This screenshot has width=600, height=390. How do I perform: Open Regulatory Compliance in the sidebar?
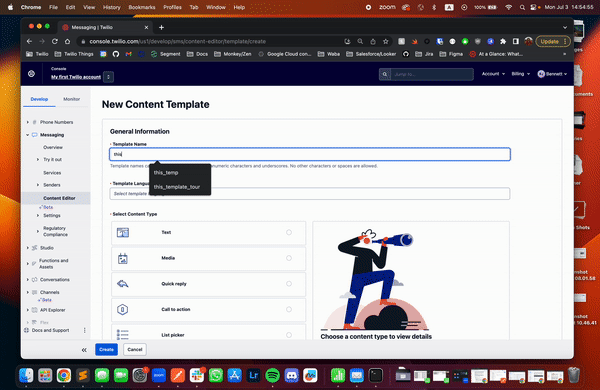pyautogui.click(x=55, y=231)
